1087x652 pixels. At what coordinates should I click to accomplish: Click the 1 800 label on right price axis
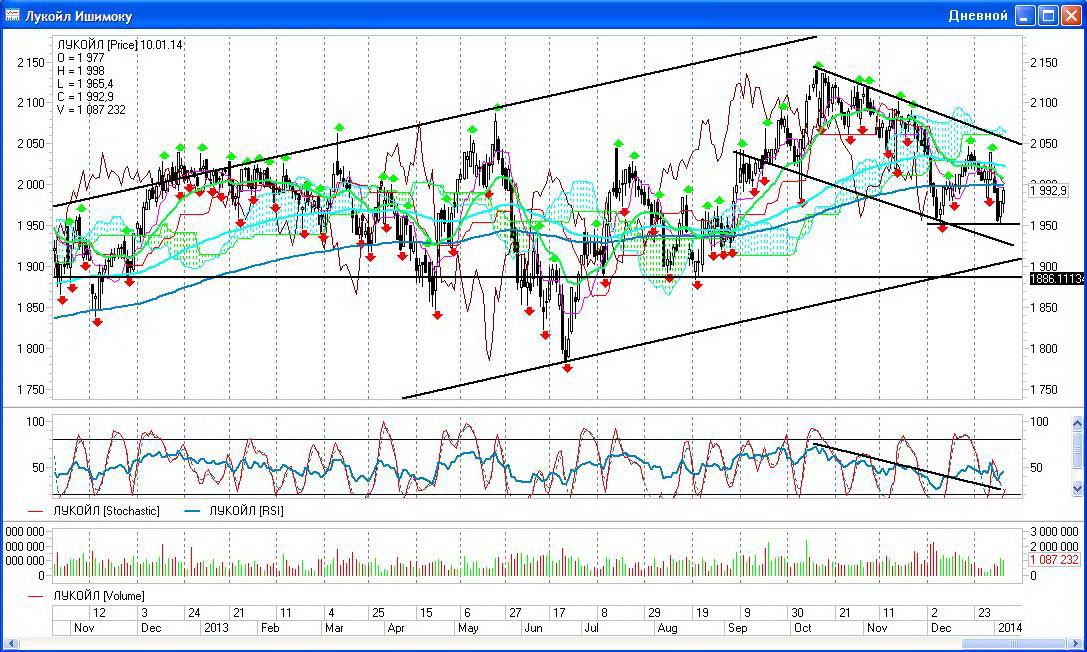click(1044, 349)
